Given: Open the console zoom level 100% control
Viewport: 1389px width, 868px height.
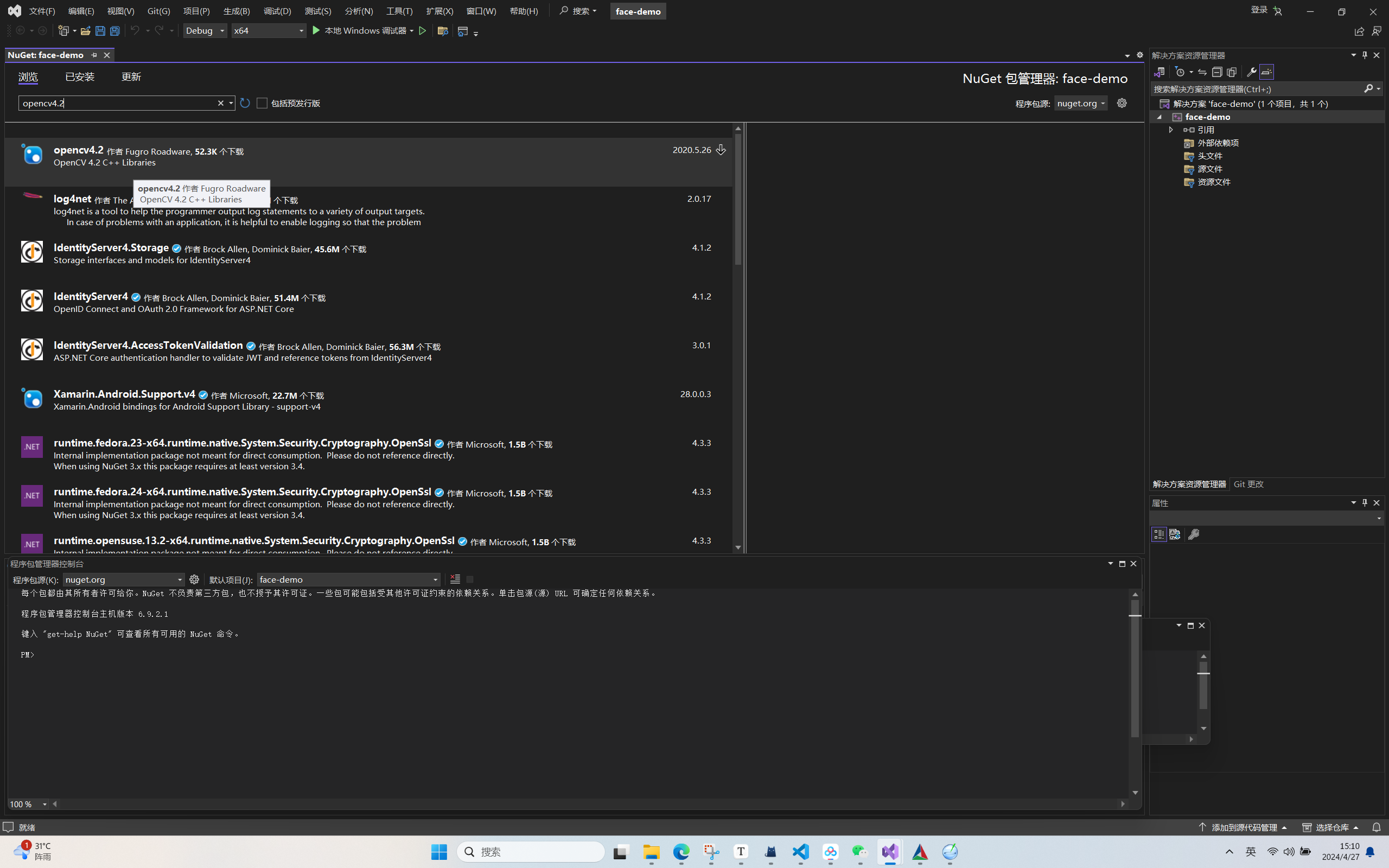Looking at the screenshot, I should tap(28, 803).
